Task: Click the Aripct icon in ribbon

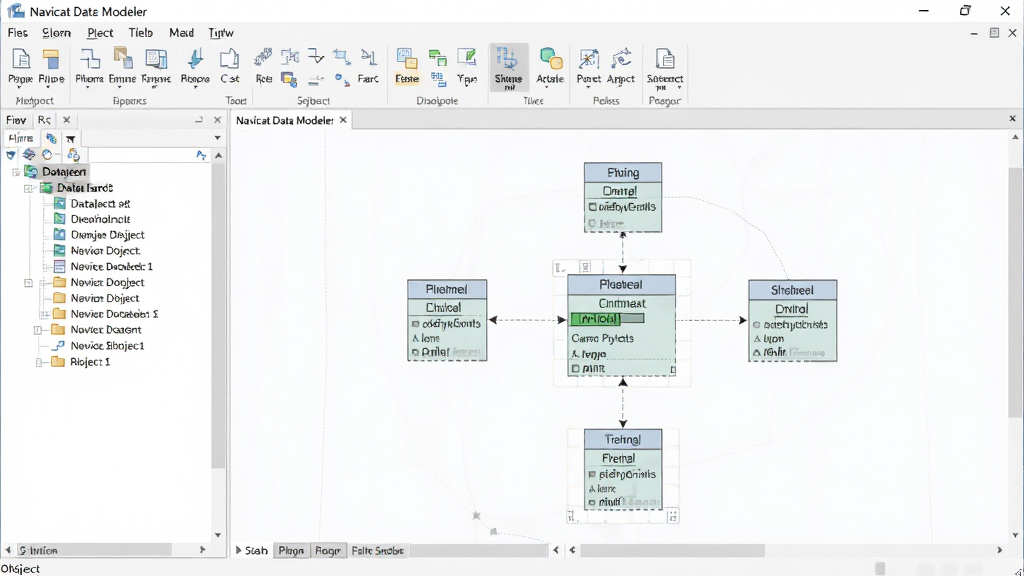Action: click(x=620, y=59)
